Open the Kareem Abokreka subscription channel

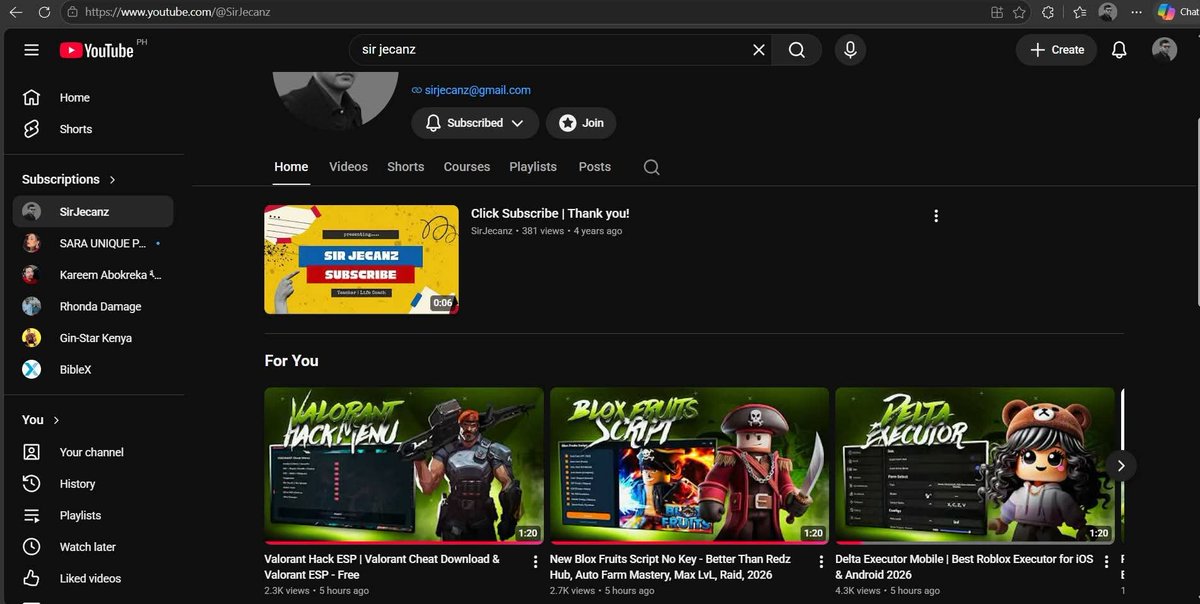click(x=93, y=275)
